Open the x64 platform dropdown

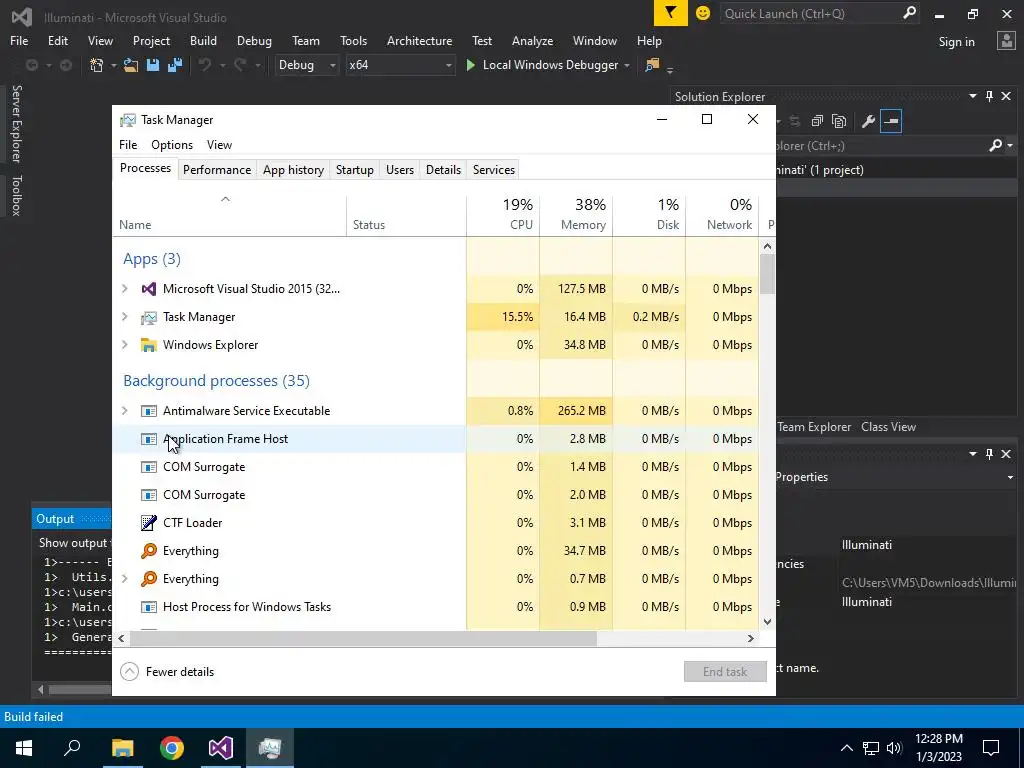pyautogui.click(x=400, y=65)
